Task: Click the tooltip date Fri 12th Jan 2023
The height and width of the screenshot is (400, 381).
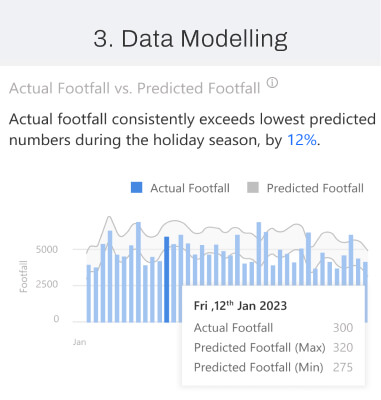Action: point(240,306)
